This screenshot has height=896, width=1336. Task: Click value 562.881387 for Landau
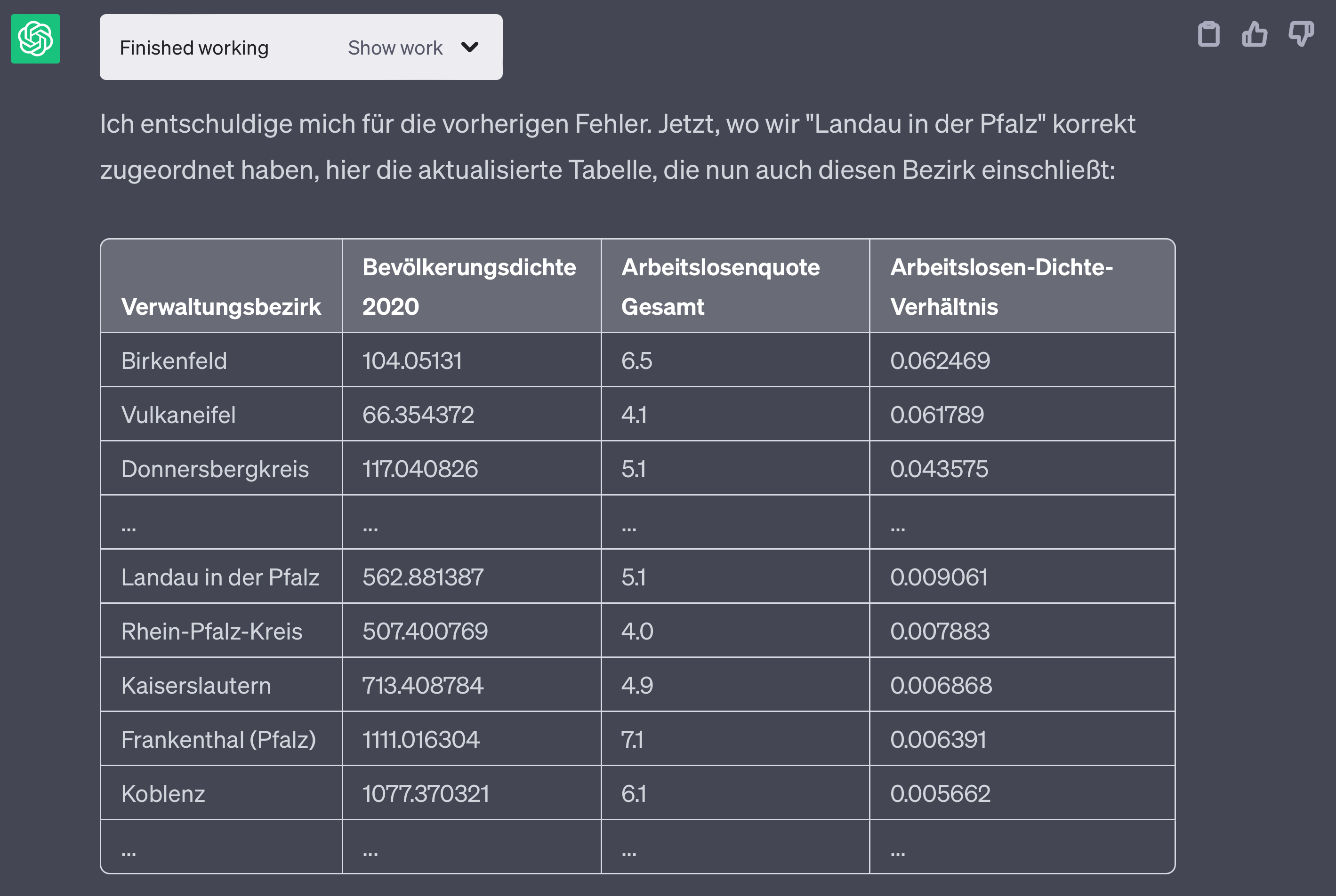coord(422,577)
